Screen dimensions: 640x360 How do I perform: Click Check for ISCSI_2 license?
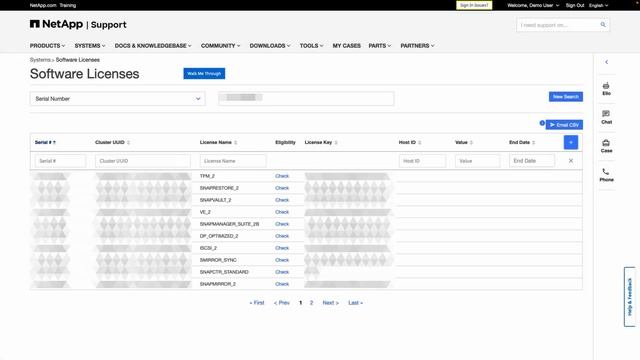pos(282,248)
